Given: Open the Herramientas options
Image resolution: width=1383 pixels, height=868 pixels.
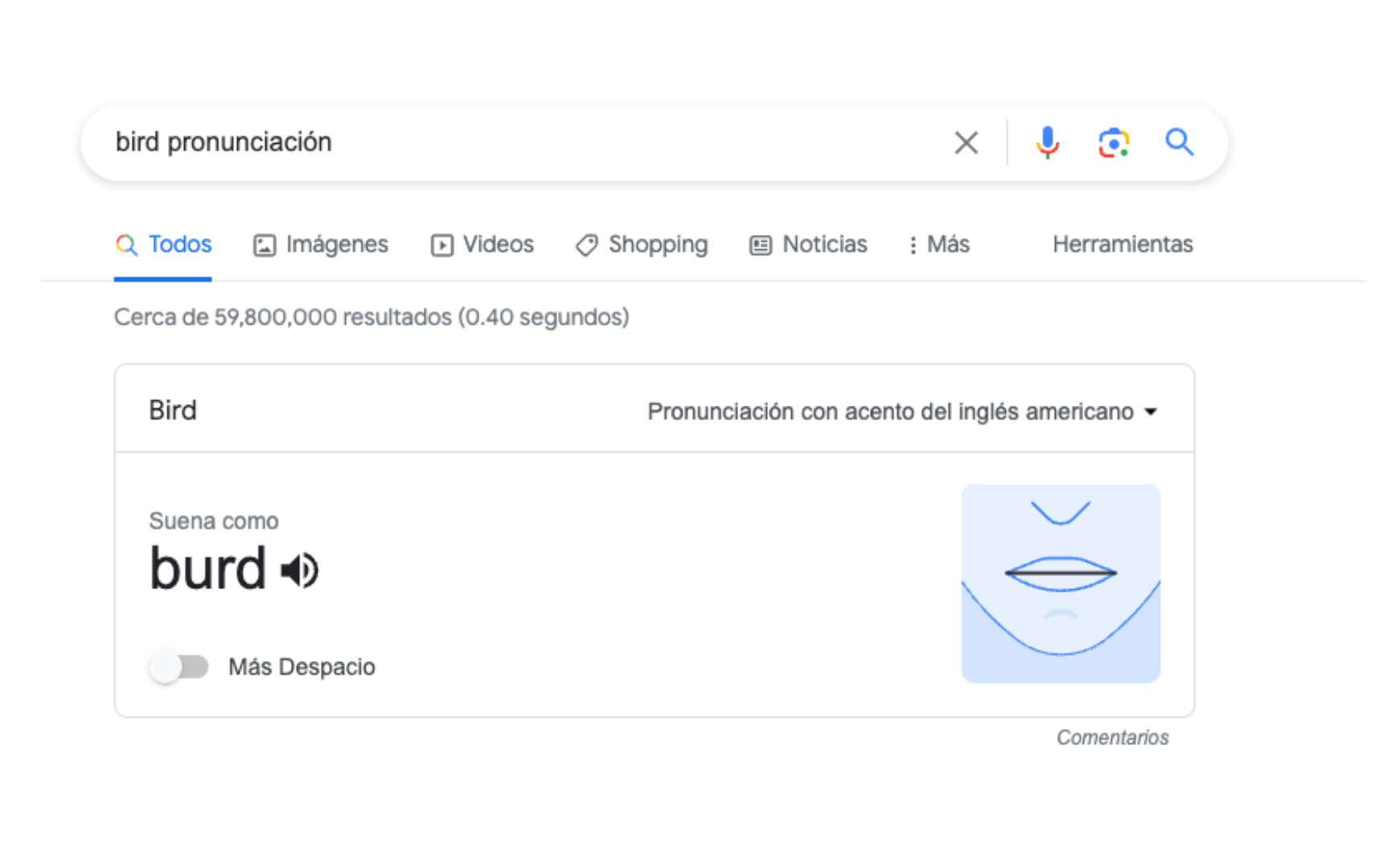Looking at the screenshot, I should click(1122, 244).
